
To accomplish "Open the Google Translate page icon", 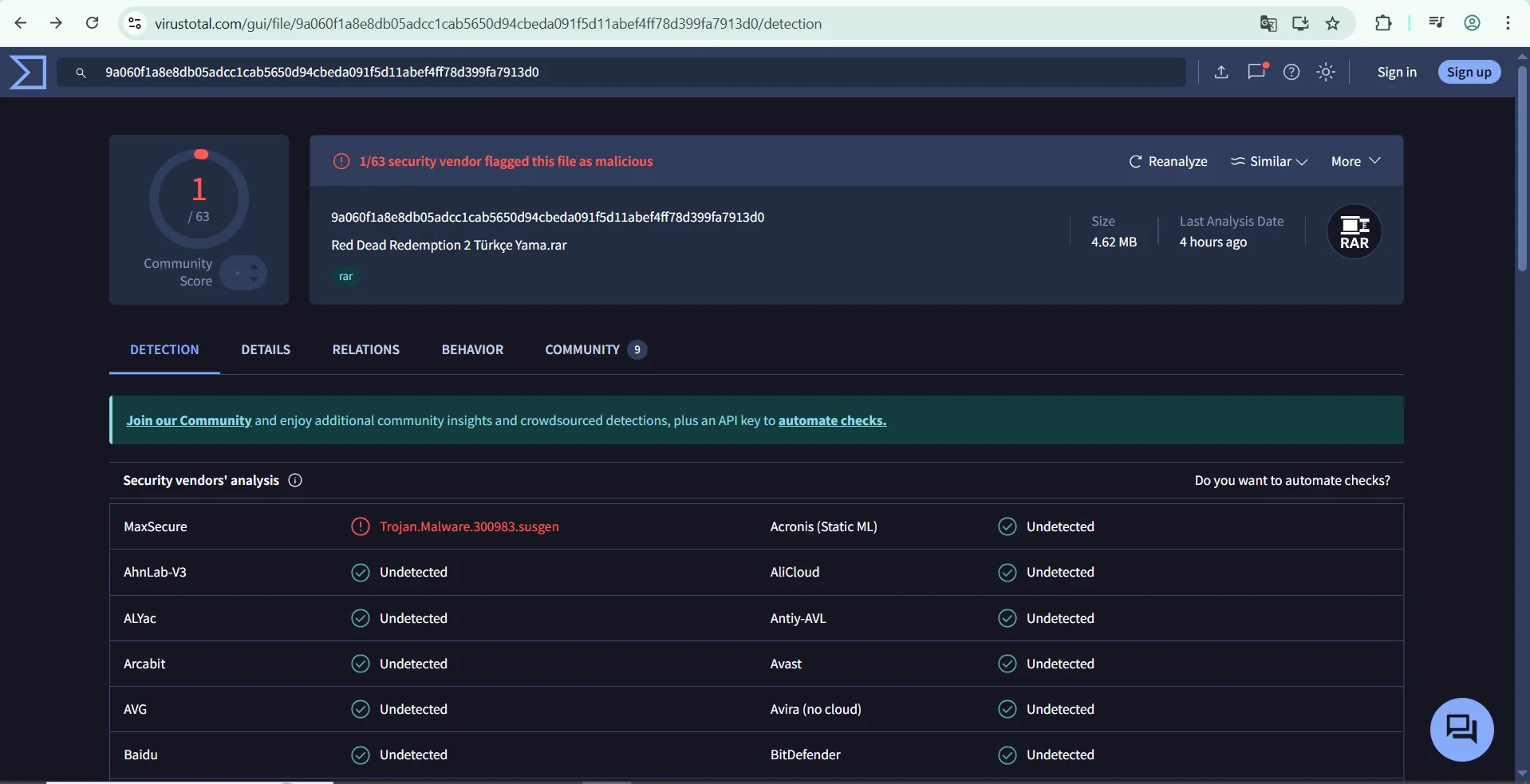I will 1268,24.
